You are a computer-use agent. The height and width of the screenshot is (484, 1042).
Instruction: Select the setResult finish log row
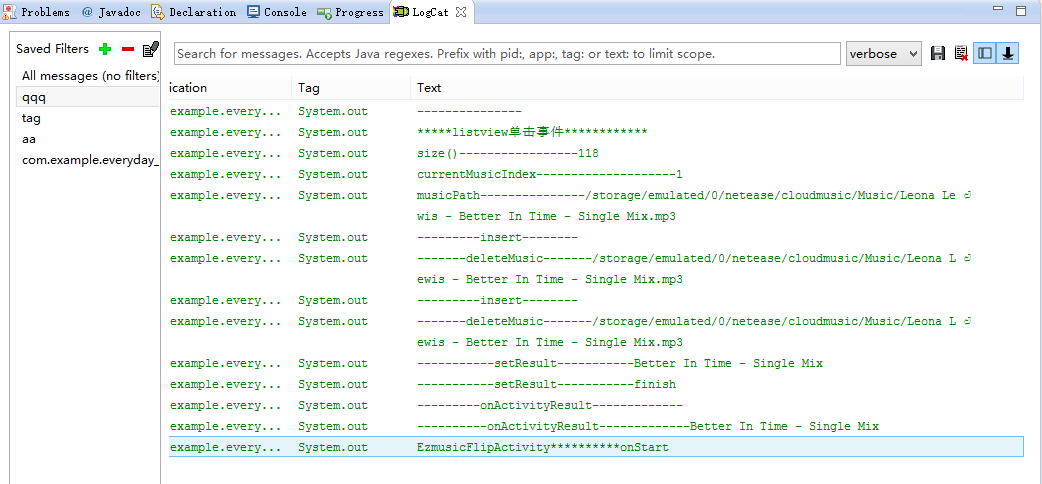pos(596,384)
